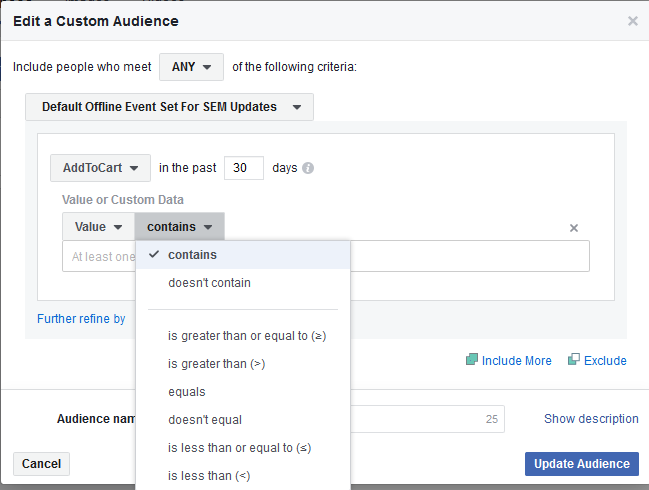649x490 pixels.
Task: Open the Show description link
Action: pyautogui.click(x=591, y=419)
